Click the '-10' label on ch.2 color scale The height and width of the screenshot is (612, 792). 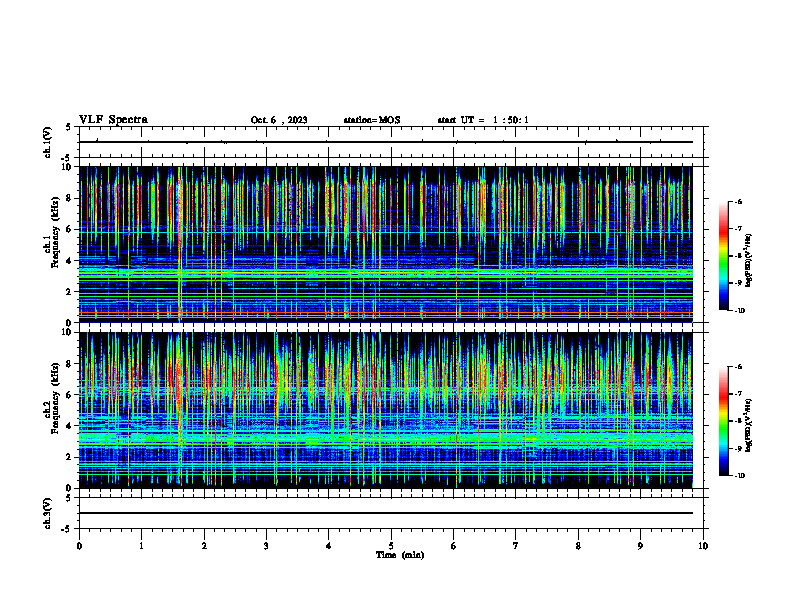click(739, 476)
